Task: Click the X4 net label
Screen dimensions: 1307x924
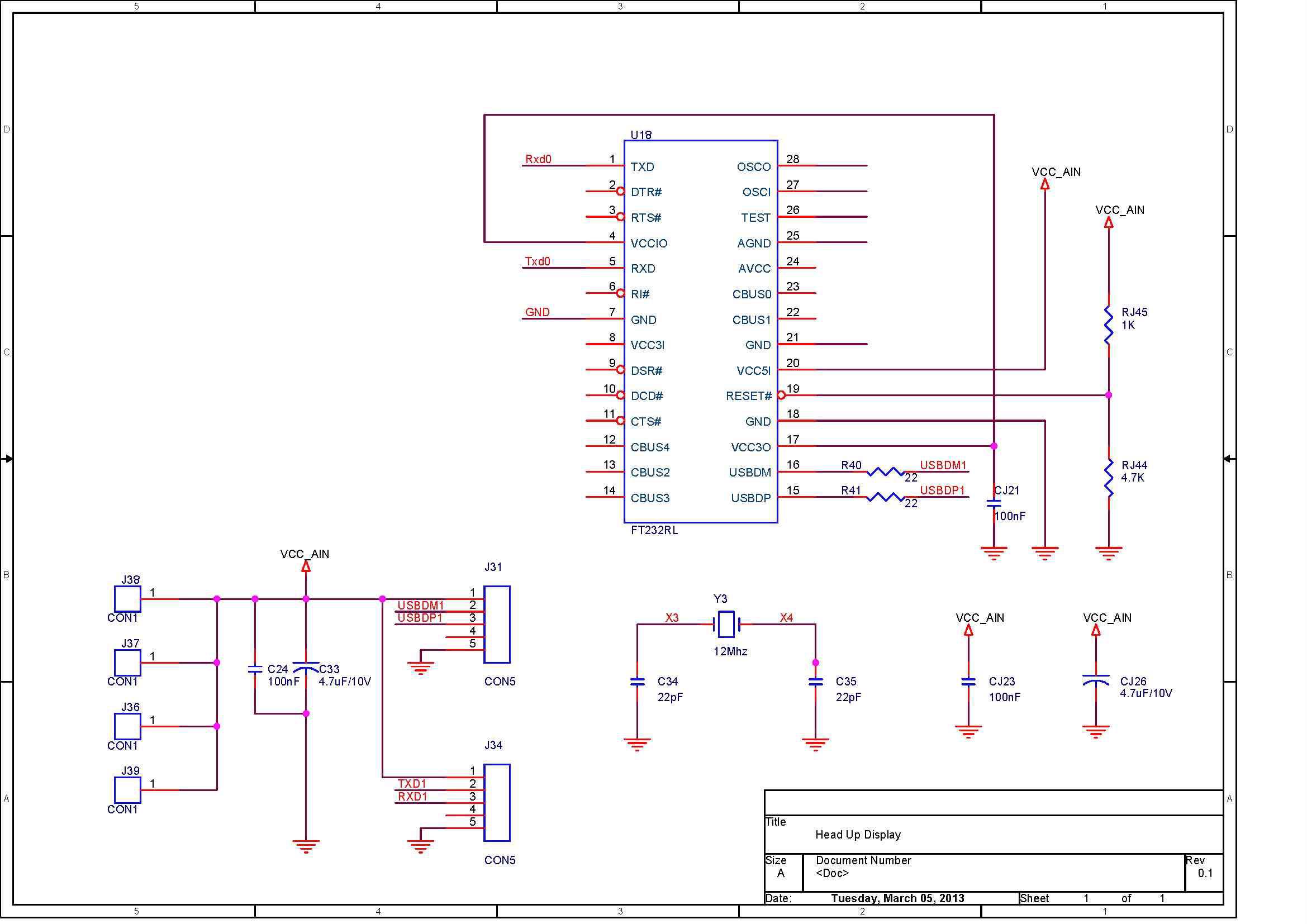Action: [787, 618]
